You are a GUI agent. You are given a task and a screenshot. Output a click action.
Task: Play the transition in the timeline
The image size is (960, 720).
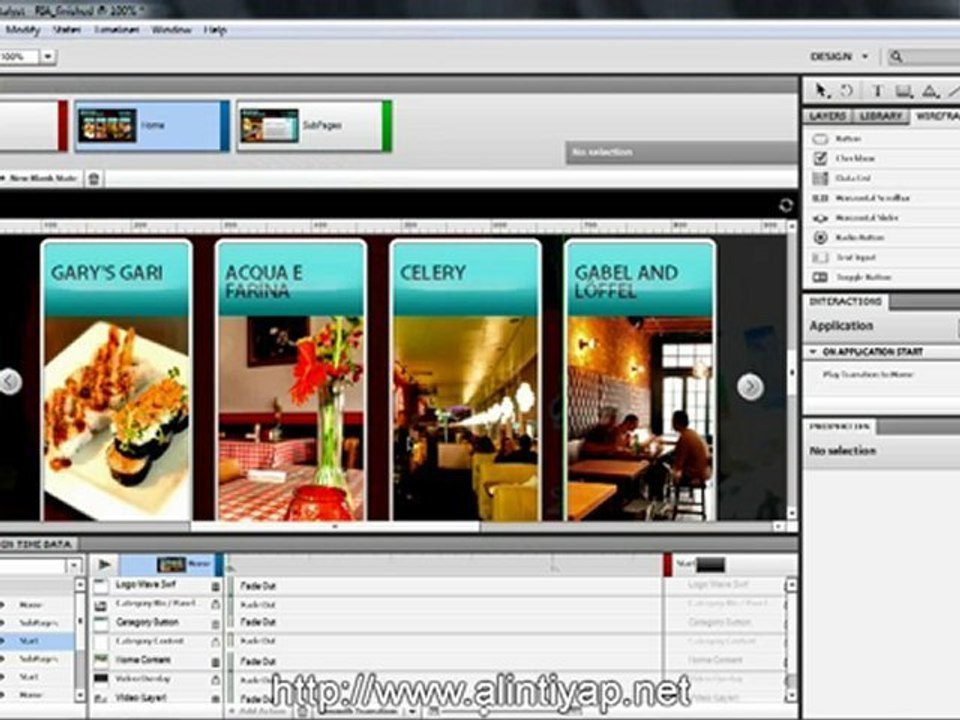pos(105,564)
